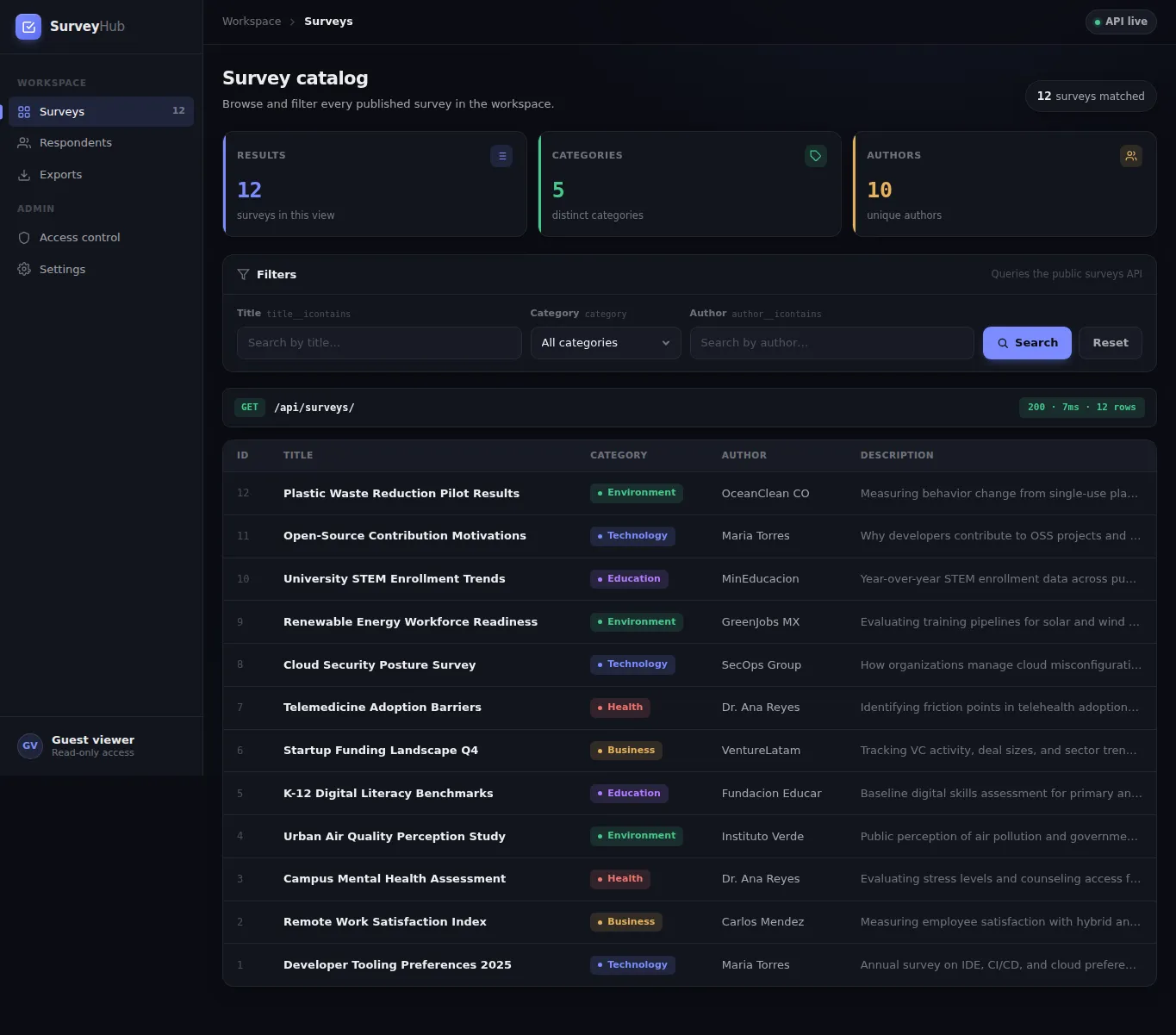Click Business tag on Startup Funding row
Viewport: 1176px width, 1035px height.
coord(626,751)
